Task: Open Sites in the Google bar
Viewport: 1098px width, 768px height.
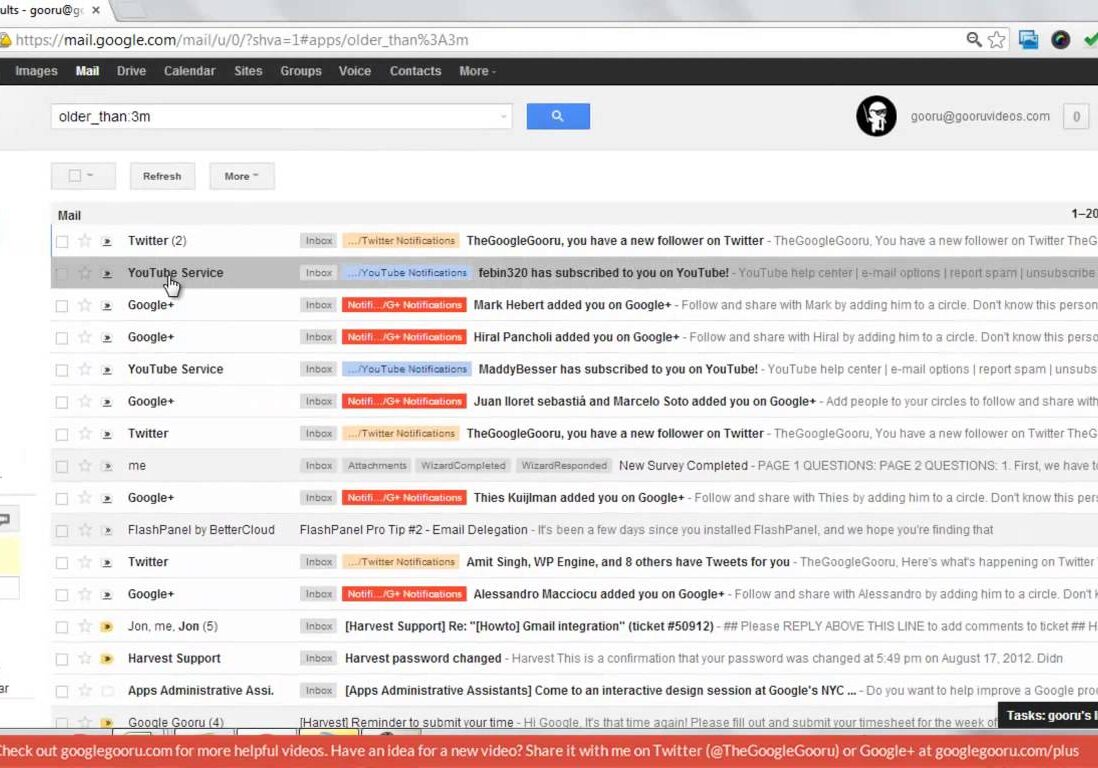Action: click(248, 71)
